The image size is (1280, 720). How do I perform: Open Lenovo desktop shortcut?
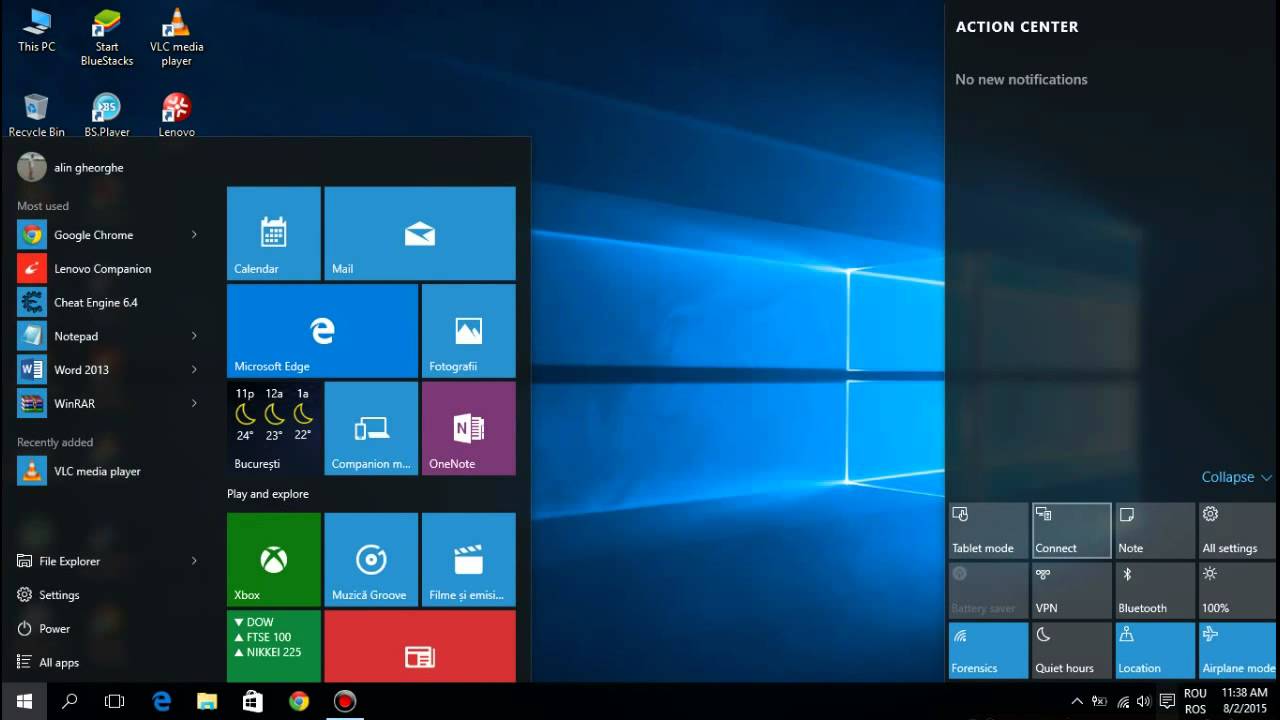(177, 115)
